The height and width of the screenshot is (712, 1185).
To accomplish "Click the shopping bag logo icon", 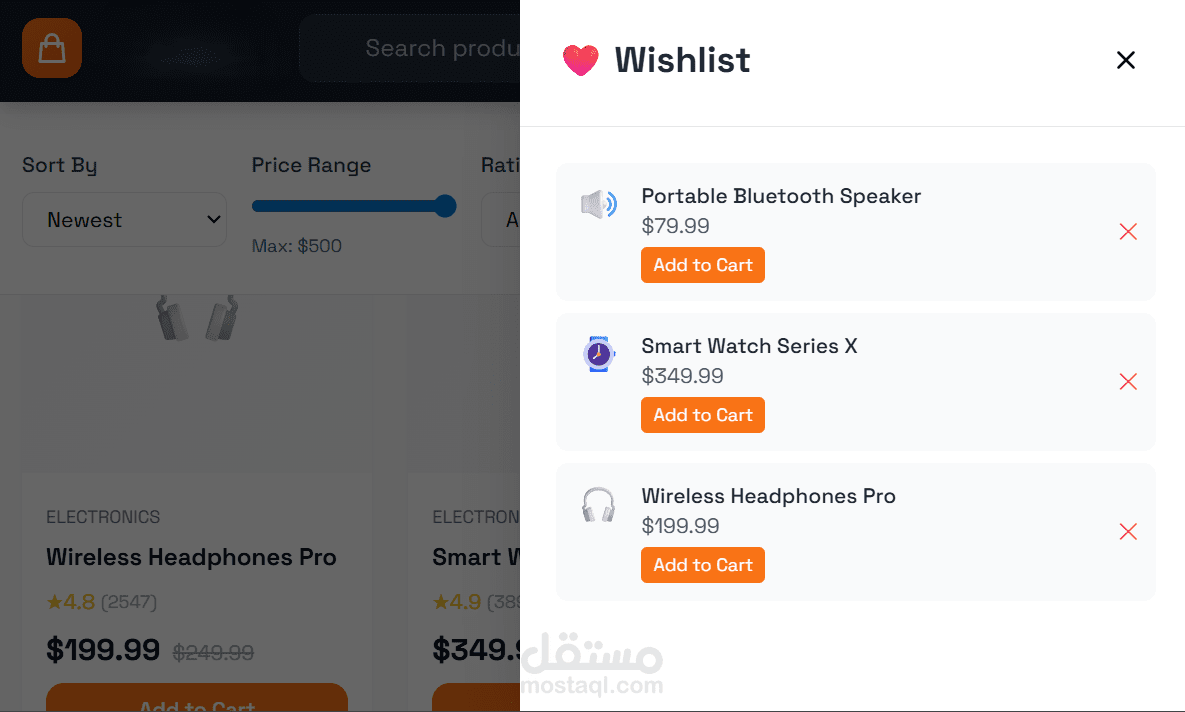I will tap(52, 48).
